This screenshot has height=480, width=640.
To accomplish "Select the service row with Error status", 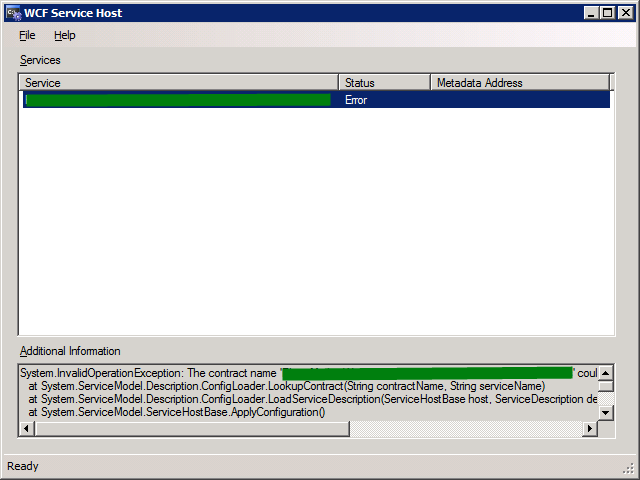I will pos(316,100).
